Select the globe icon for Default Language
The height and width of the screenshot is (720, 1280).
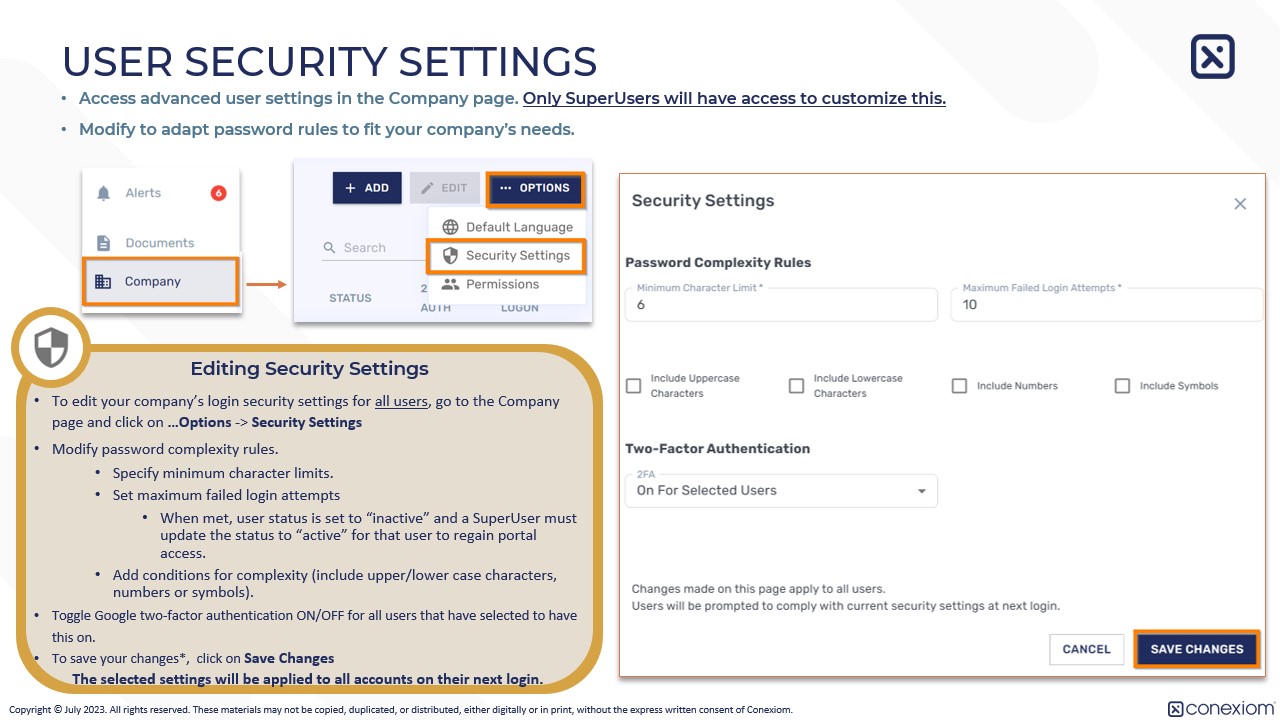point(451,226)
